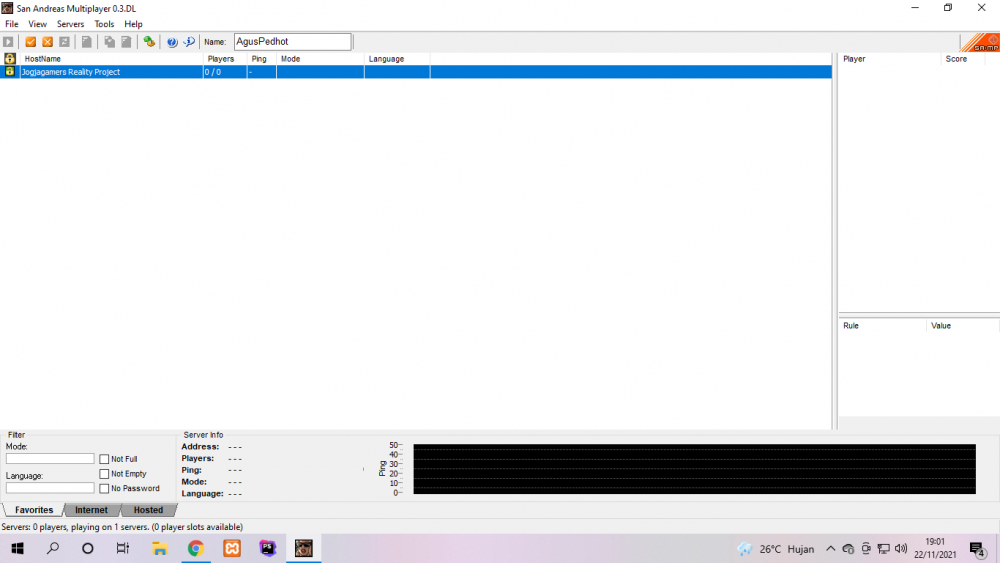Show hidden tray icons chevron
This screenshot has height=563, width=1000.
(x=830, y=549)
